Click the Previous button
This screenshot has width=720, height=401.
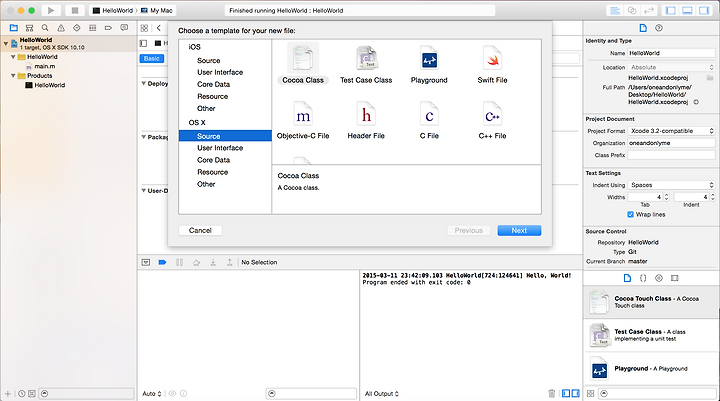[468, 231]
